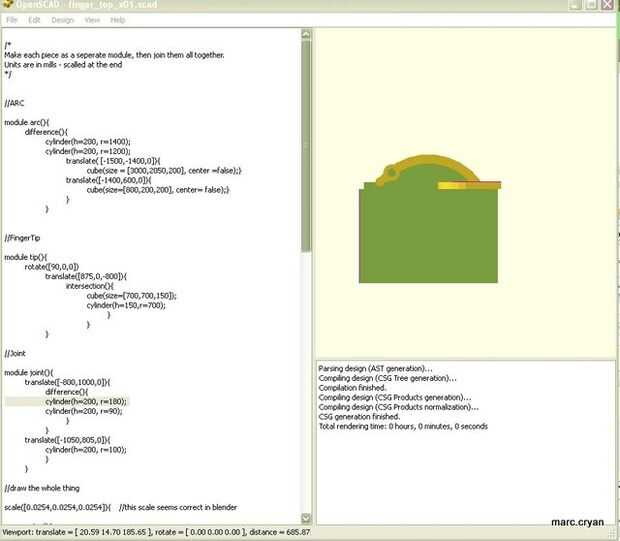Open the Edit menu
This screenshot has height=541, width=620.
[x=34, y=20]
